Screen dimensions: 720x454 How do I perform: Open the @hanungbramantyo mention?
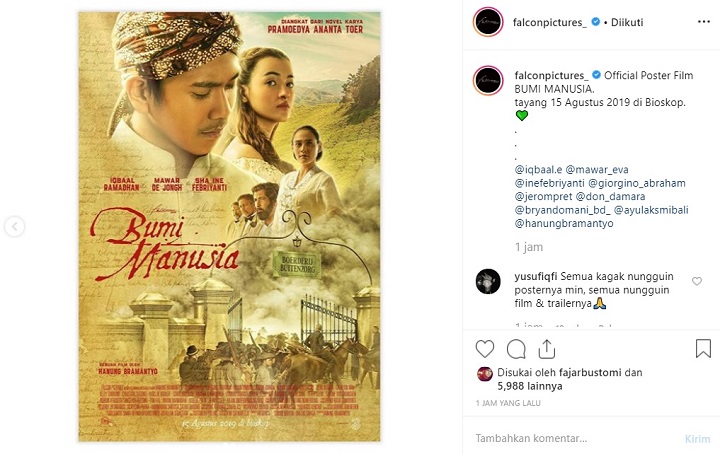tap(564, 224)
